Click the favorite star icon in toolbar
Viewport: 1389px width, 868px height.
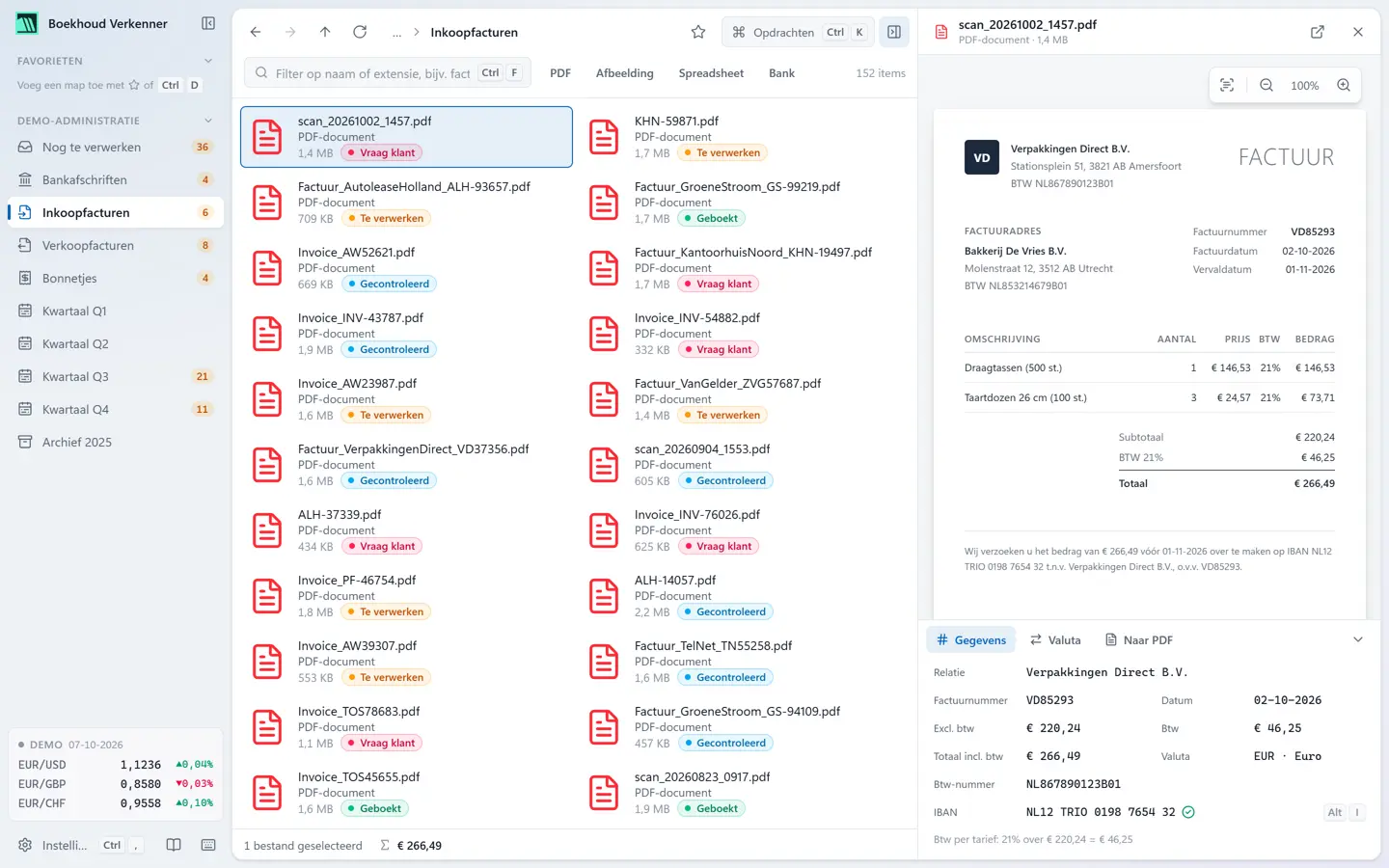coord(698,32)
